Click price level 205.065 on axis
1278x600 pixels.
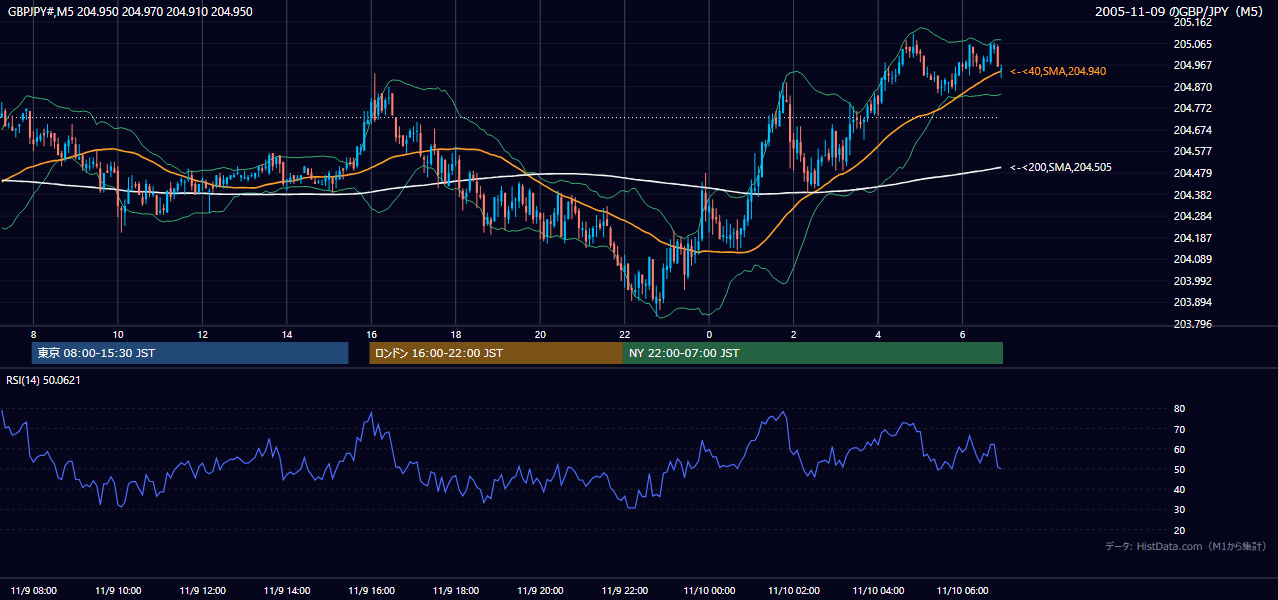1192,44
